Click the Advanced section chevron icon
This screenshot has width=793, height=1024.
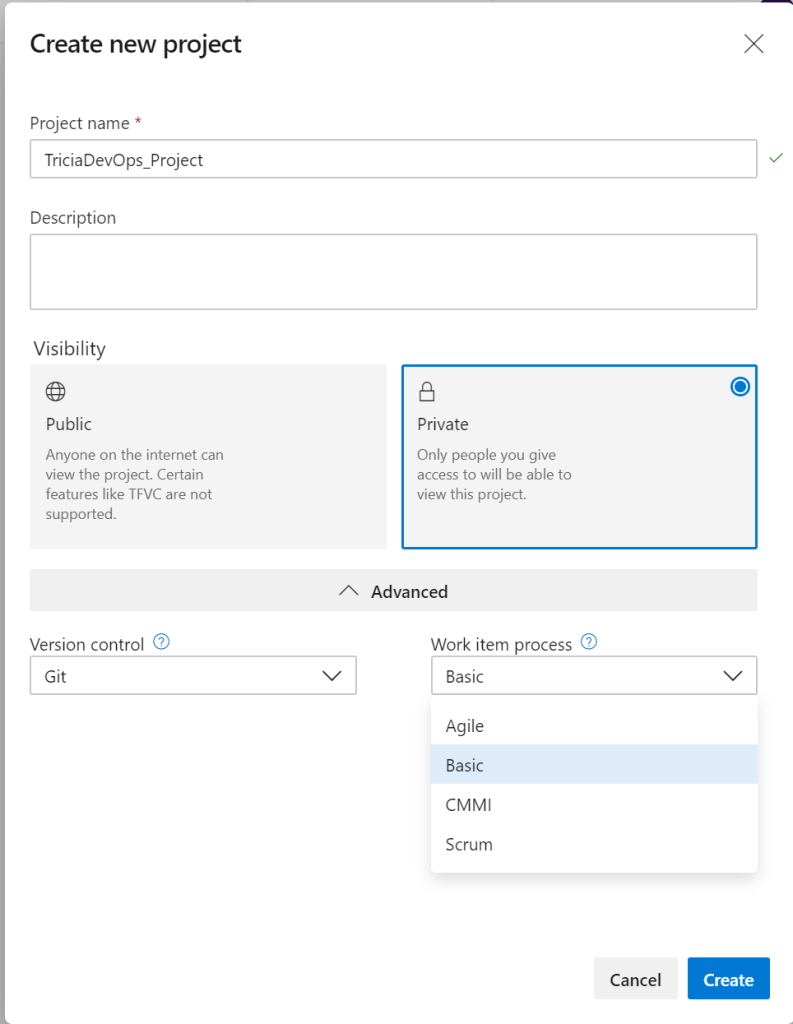pyautogui.click(x=348, y=591)
